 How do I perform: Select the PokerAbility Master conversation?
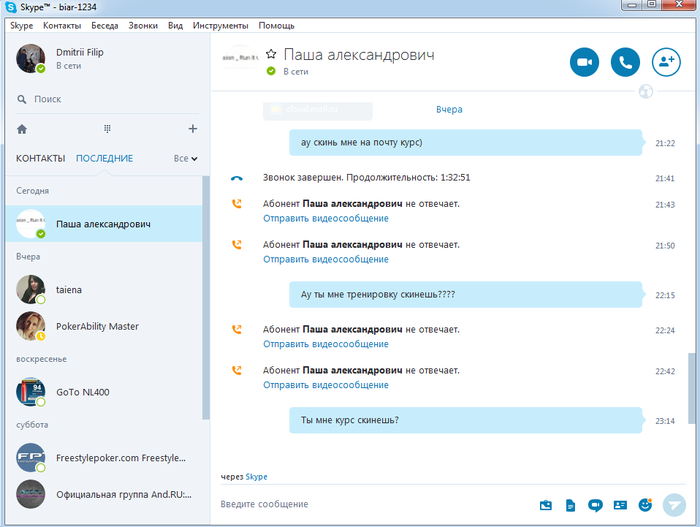[x=104, y=326]
